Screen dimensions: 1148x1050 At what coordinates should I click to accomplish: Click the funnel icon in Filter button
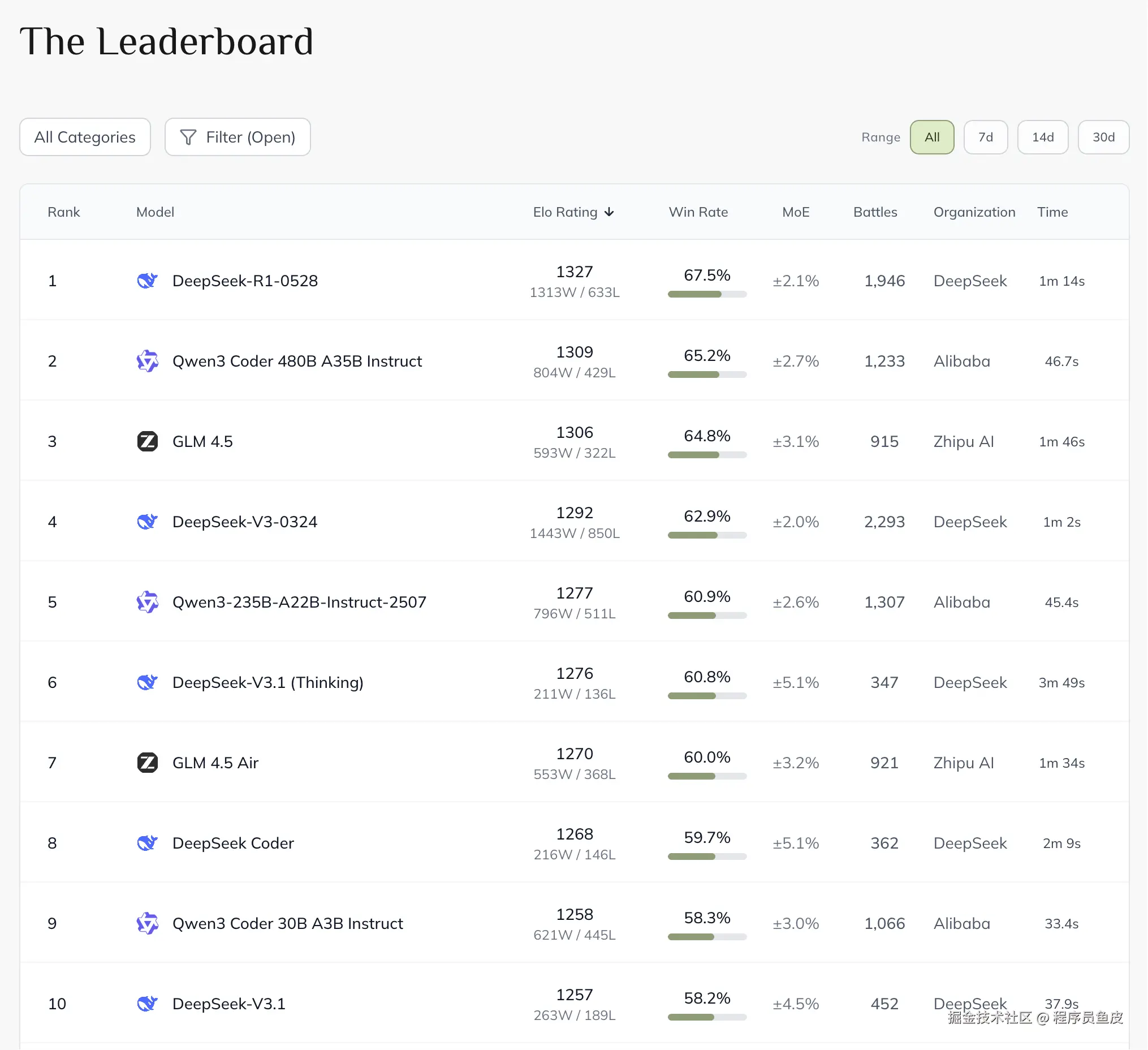(x=188, y=137)
